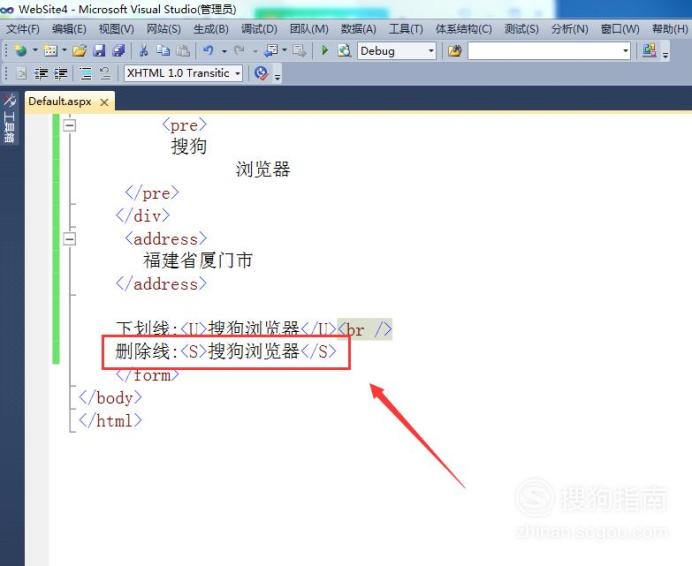Open the 工具箱 side panel tab
The height and width of the screenshot is (566, 692).
(9, 118)
